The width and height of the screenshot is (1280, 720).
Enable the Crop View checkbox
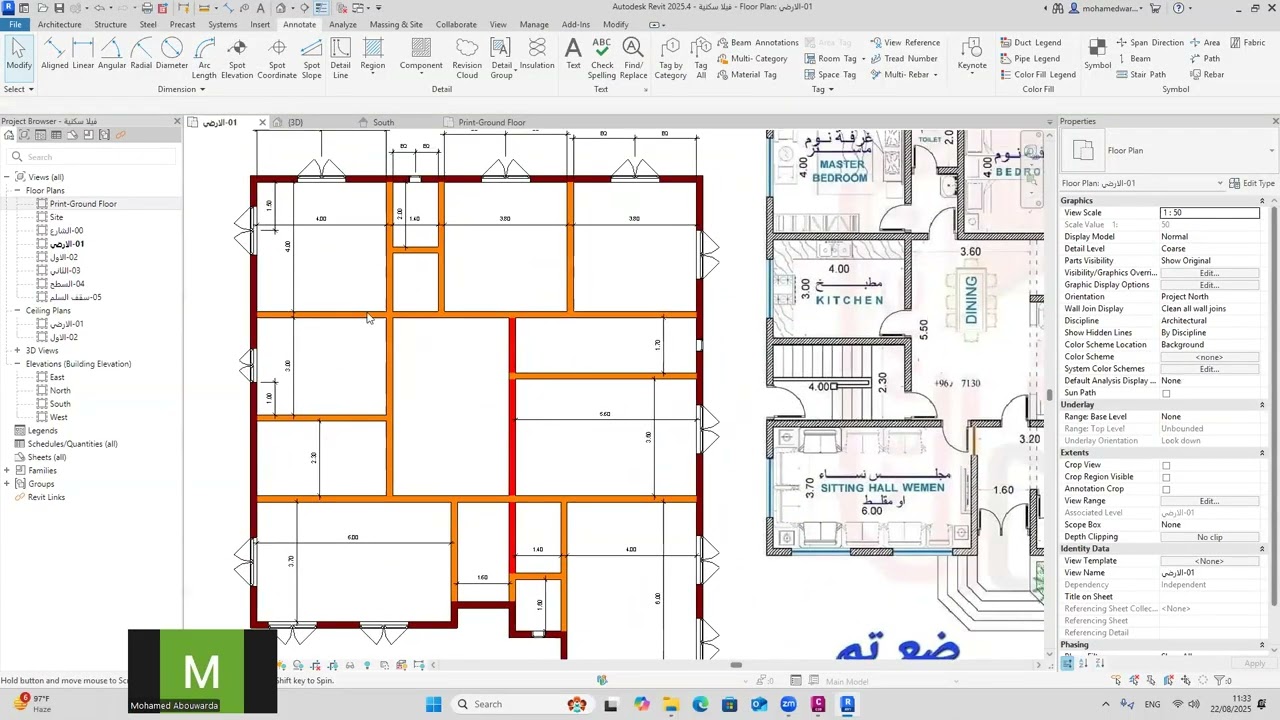tap(1166, 465)
